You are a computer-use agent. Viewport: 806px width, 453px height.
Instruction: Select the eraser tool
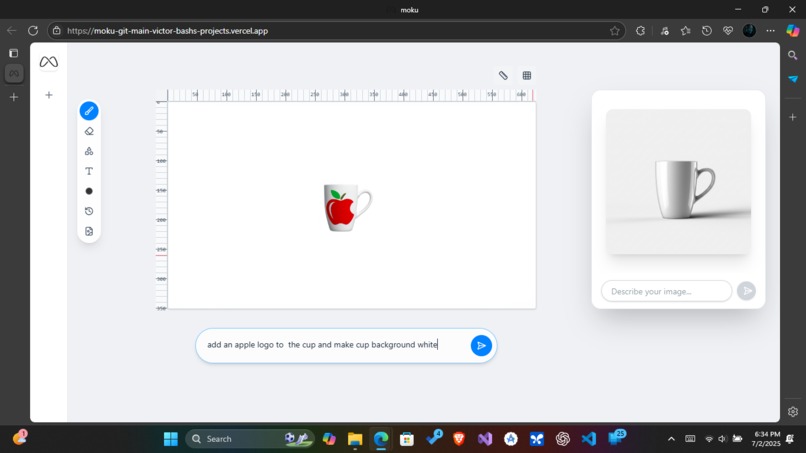[89, 131]
